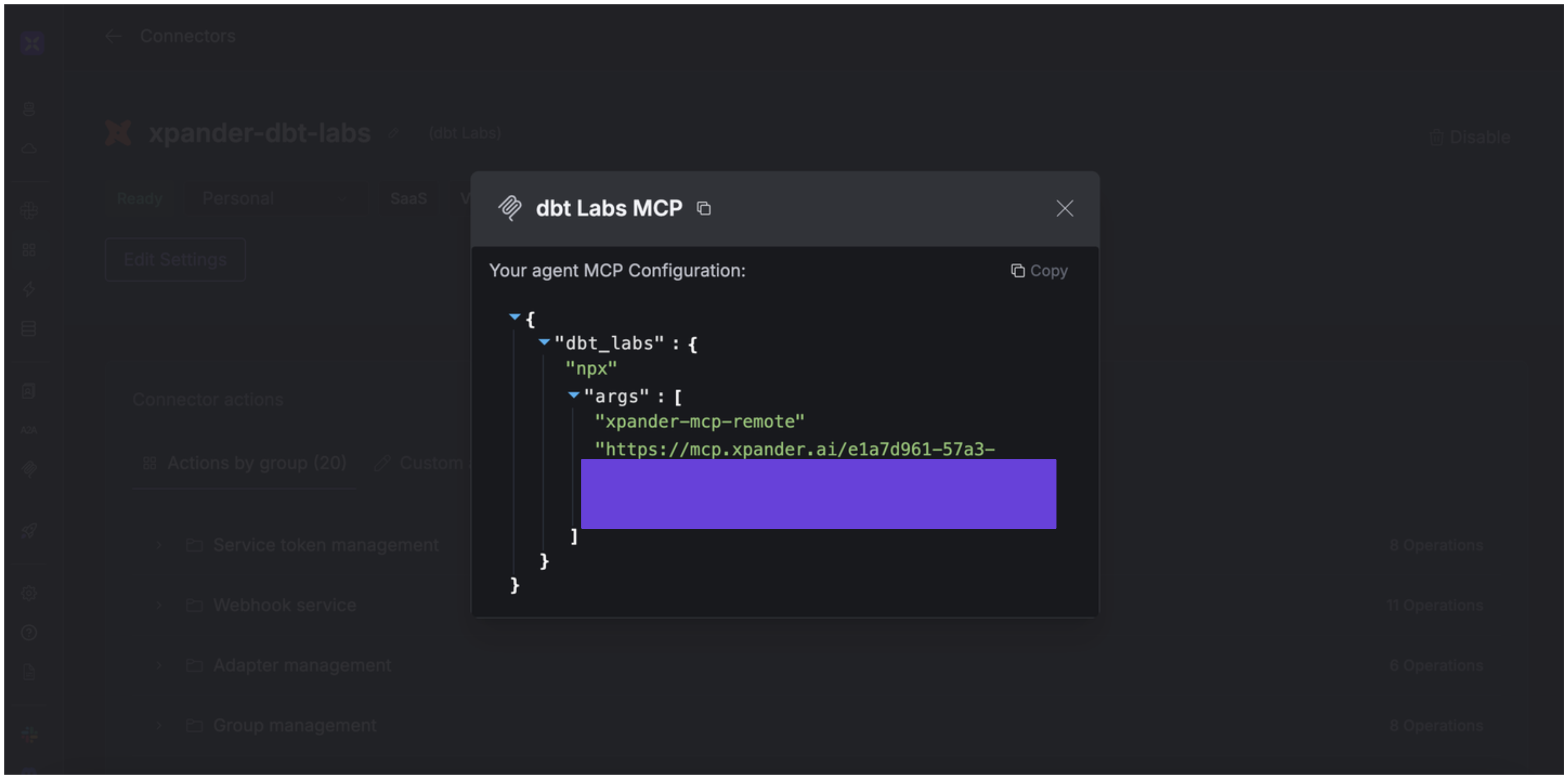This screenshot has height=779, width=1568.
Task: Open the settings gear in sidebar
Action: [x=29, y=593]
